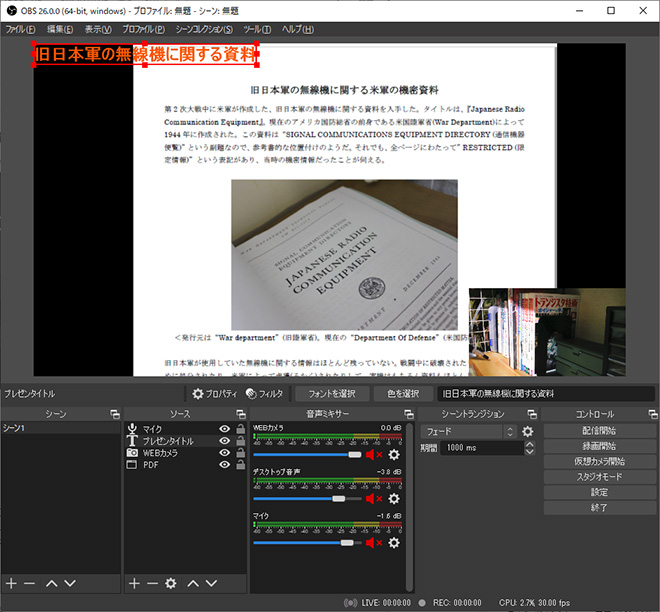
Task: Move the selected source down
Action: click(x=211, y=583)
